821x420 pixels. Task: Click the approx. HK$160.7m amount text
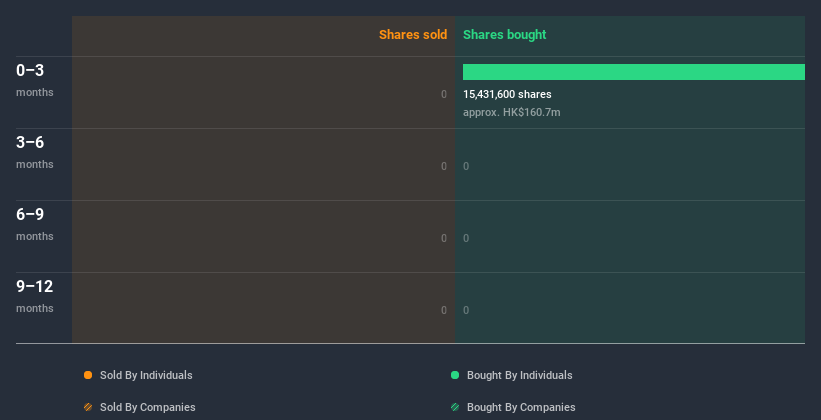(x=511, y=112)
